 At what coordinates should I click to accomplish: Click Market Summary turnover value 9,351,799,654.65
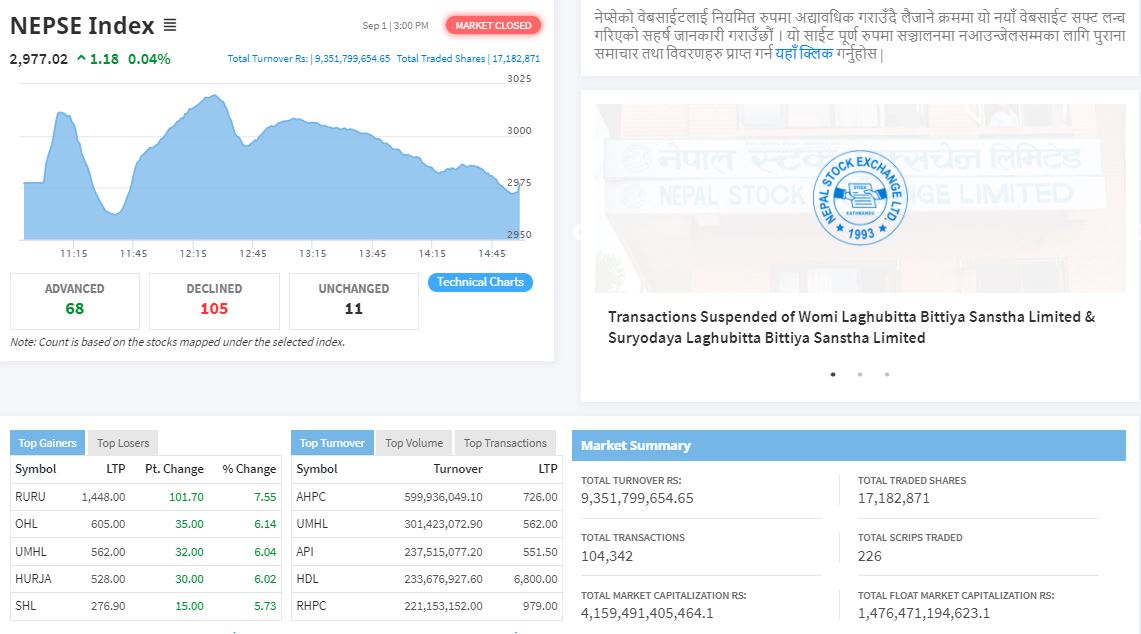pos(637,499)
